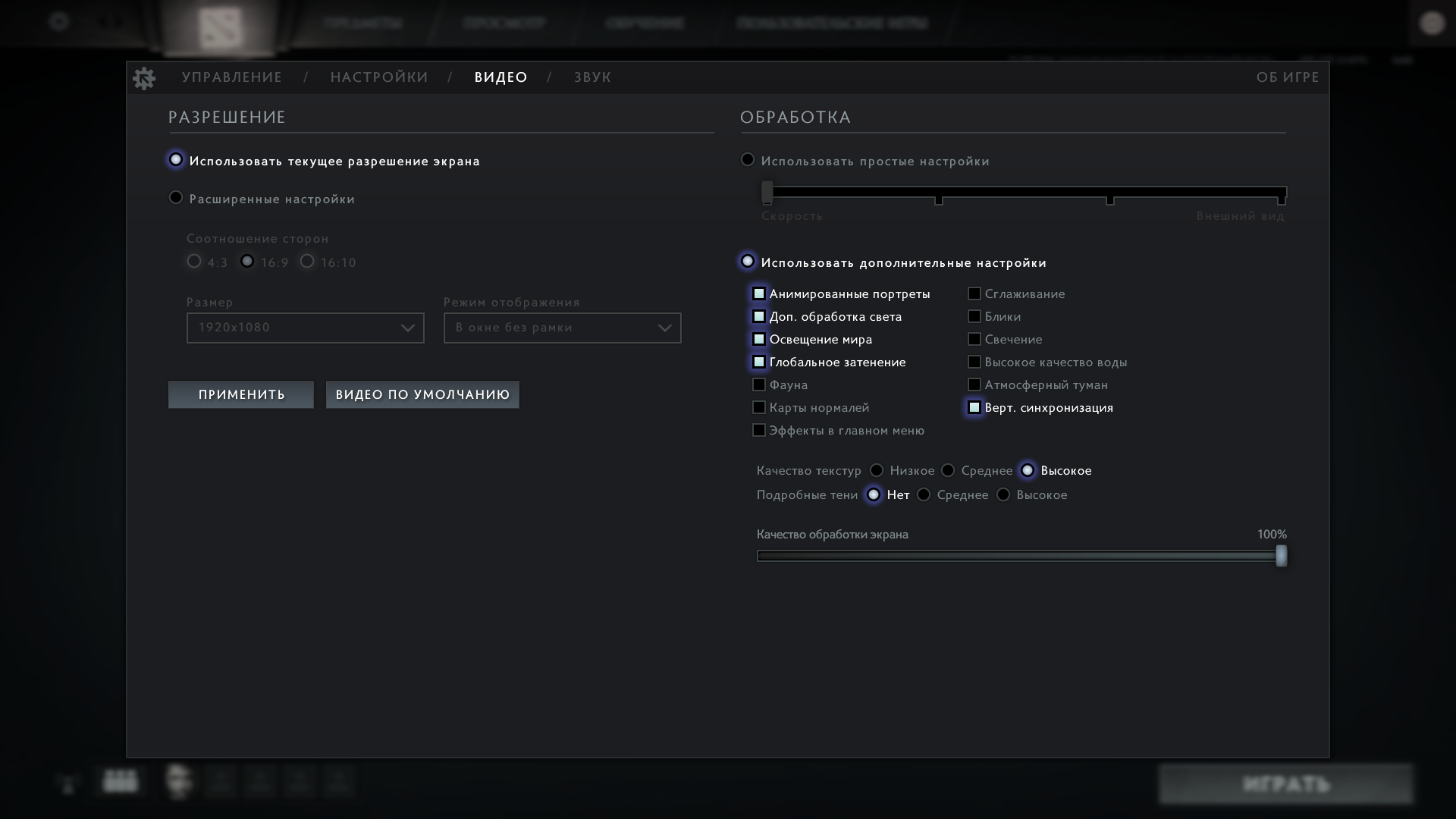The width and height of the screenshot is (1456, 819).
Task: Open the profile avatar in top-right corner
Action: coord(1431,24)
